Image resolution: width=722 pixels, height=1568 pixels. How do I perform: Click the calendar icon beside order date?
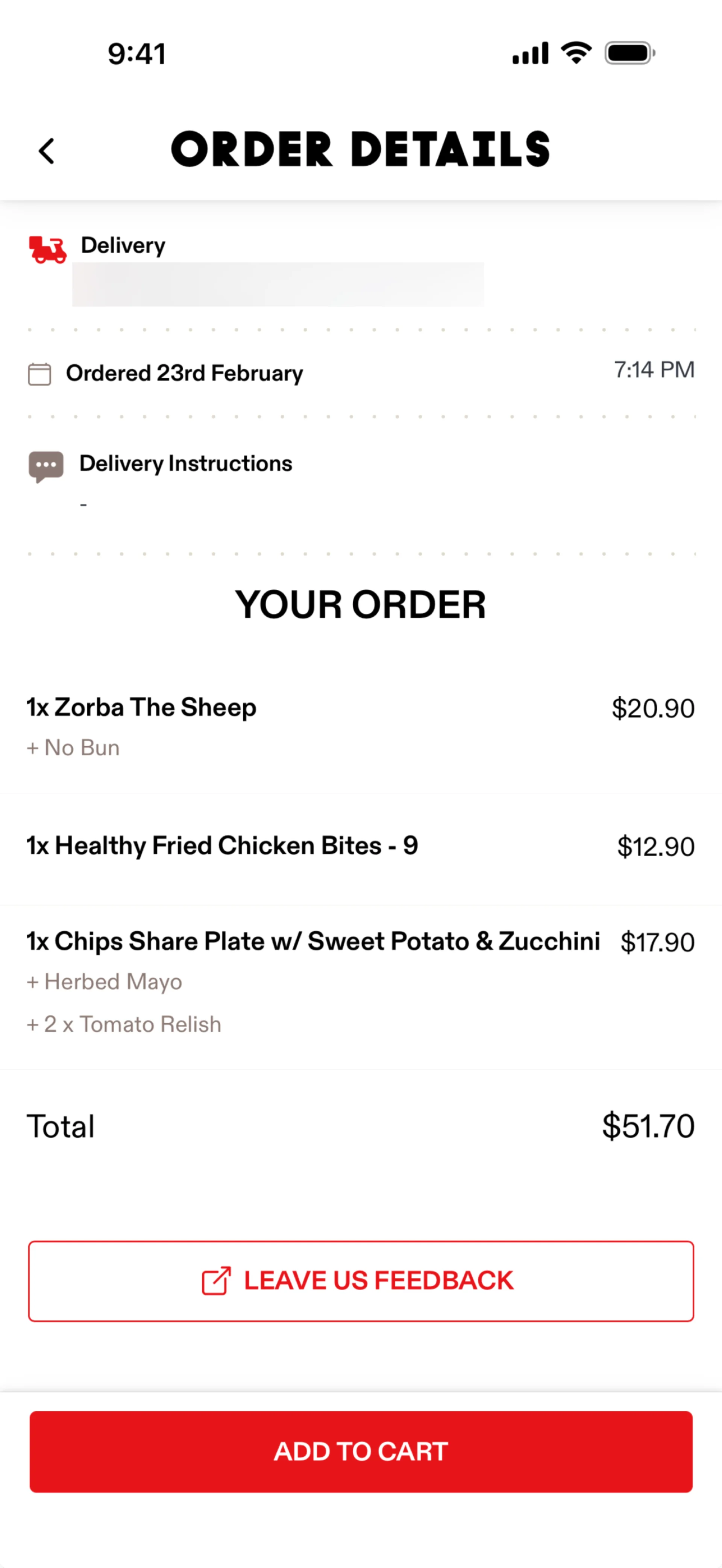pos(39,374)
